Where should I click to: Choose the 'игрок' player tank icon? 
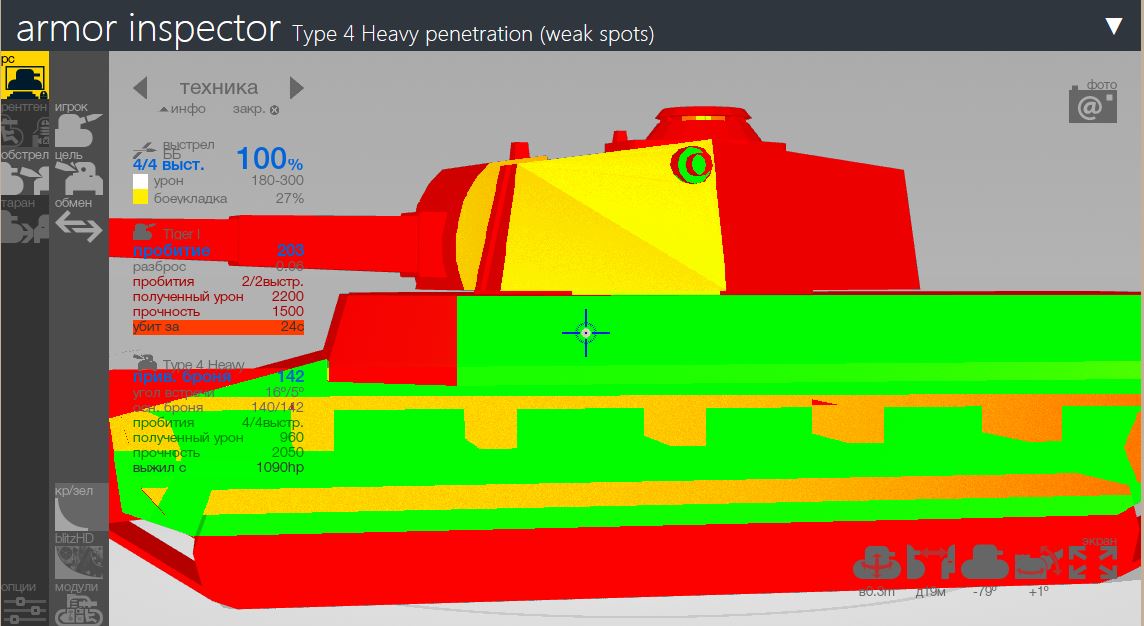pyautogui.click(x=78, y=131)
